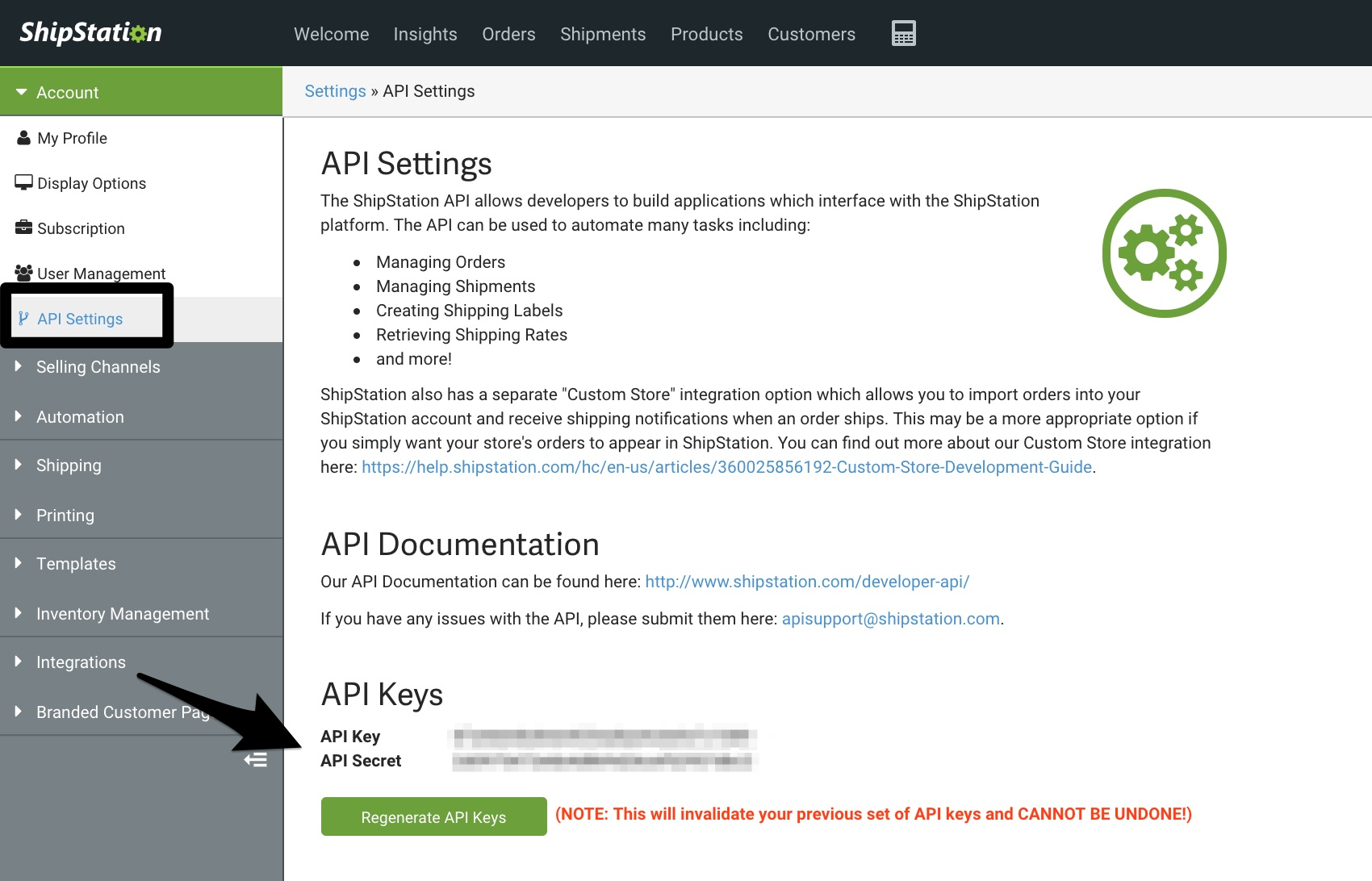Click the Regenerate API Keys button

pos(434,816)
